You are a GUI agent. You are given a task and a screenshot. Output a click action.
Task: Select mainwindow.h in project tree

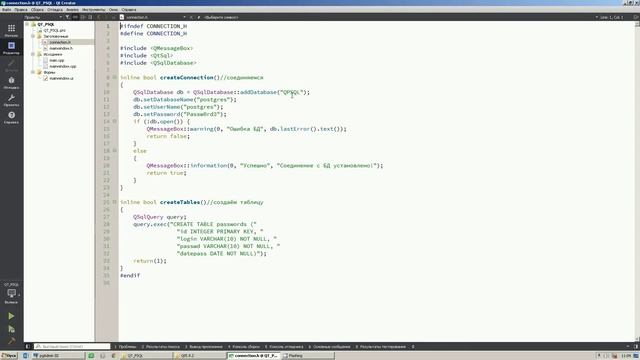pyautogui.click(x=61, y=48)
